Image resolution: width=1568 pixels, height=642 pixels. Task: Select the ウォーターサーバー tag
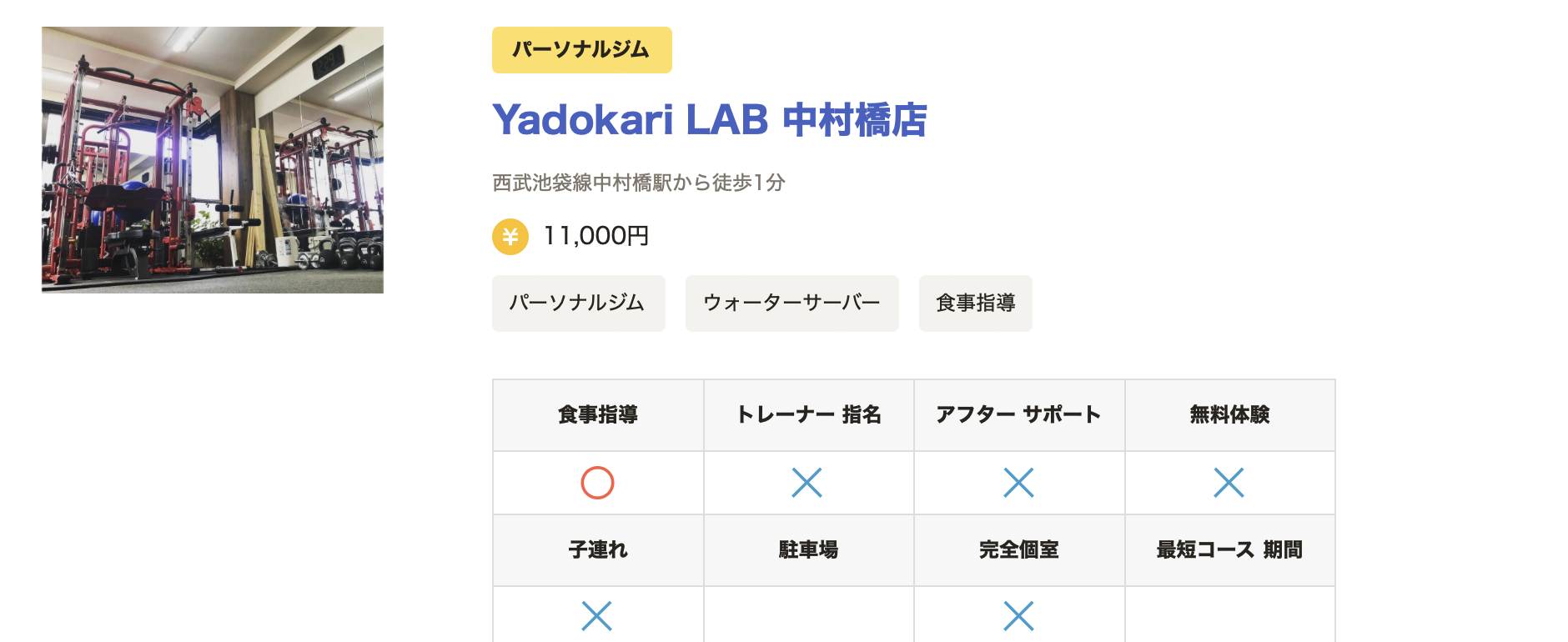pos(792,303)
